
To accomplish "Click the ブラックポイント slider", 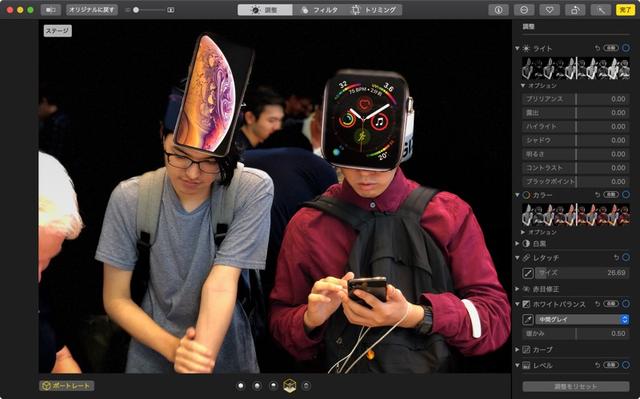I will click(x=576, y=181).
